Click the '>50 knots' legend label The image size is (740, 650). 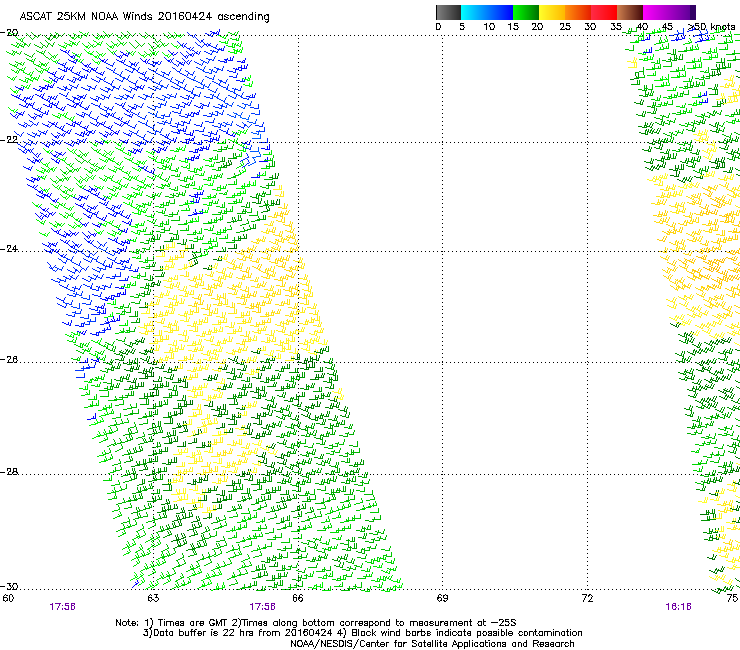[711, 27]
